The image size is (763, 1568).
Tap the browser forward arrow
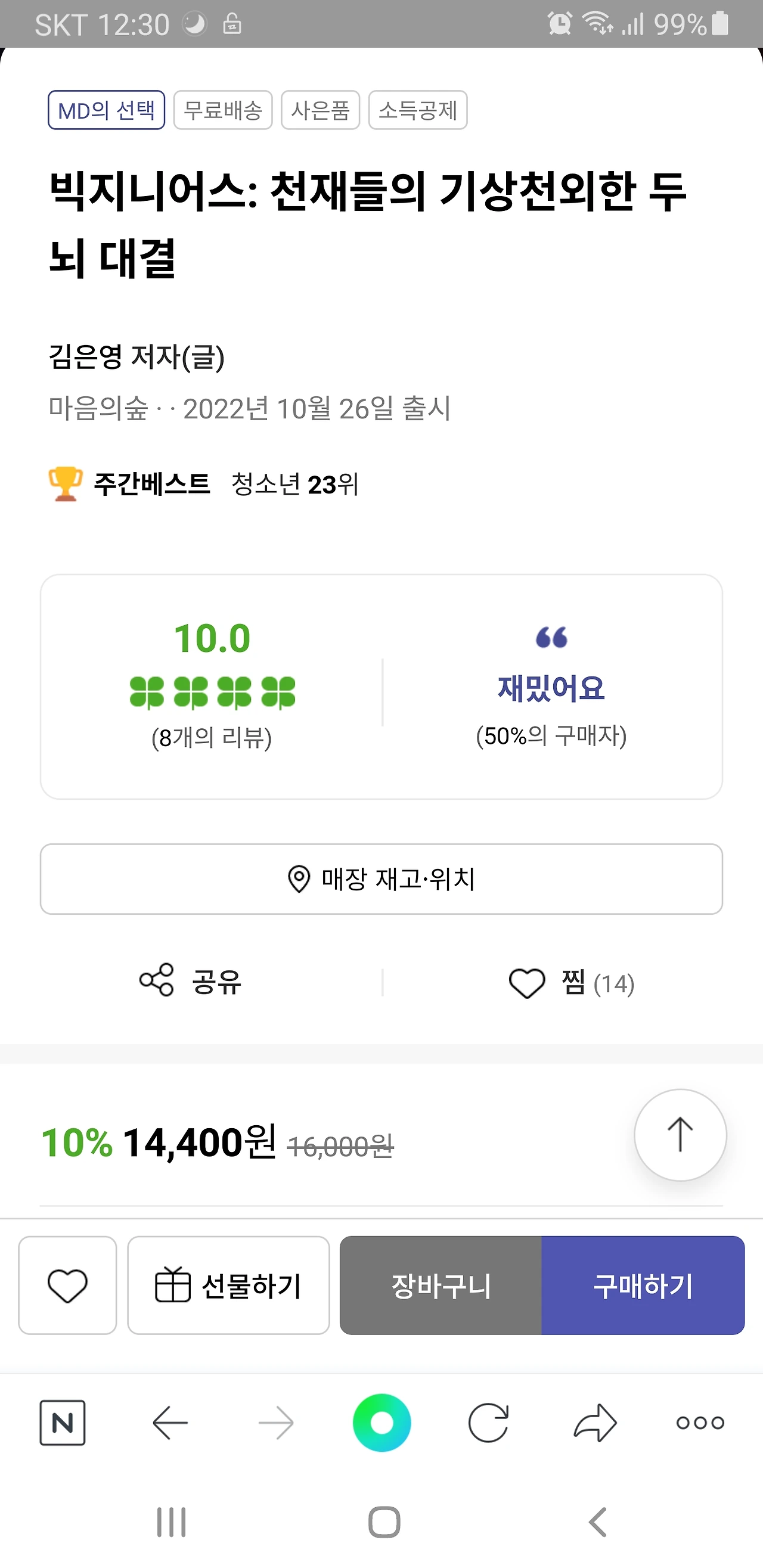pyautogui.click(x=276, y=1423)
